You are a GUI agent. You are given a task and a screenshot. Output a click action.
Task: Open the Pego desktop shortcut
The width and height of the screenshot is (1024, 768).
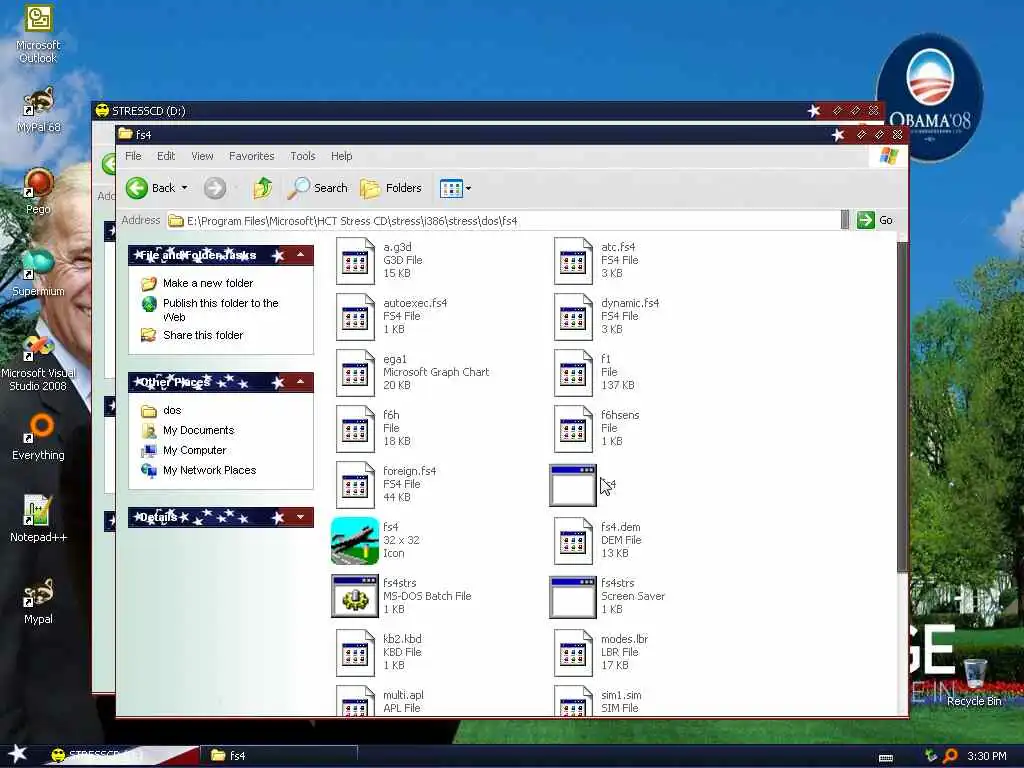pos(38,191)
